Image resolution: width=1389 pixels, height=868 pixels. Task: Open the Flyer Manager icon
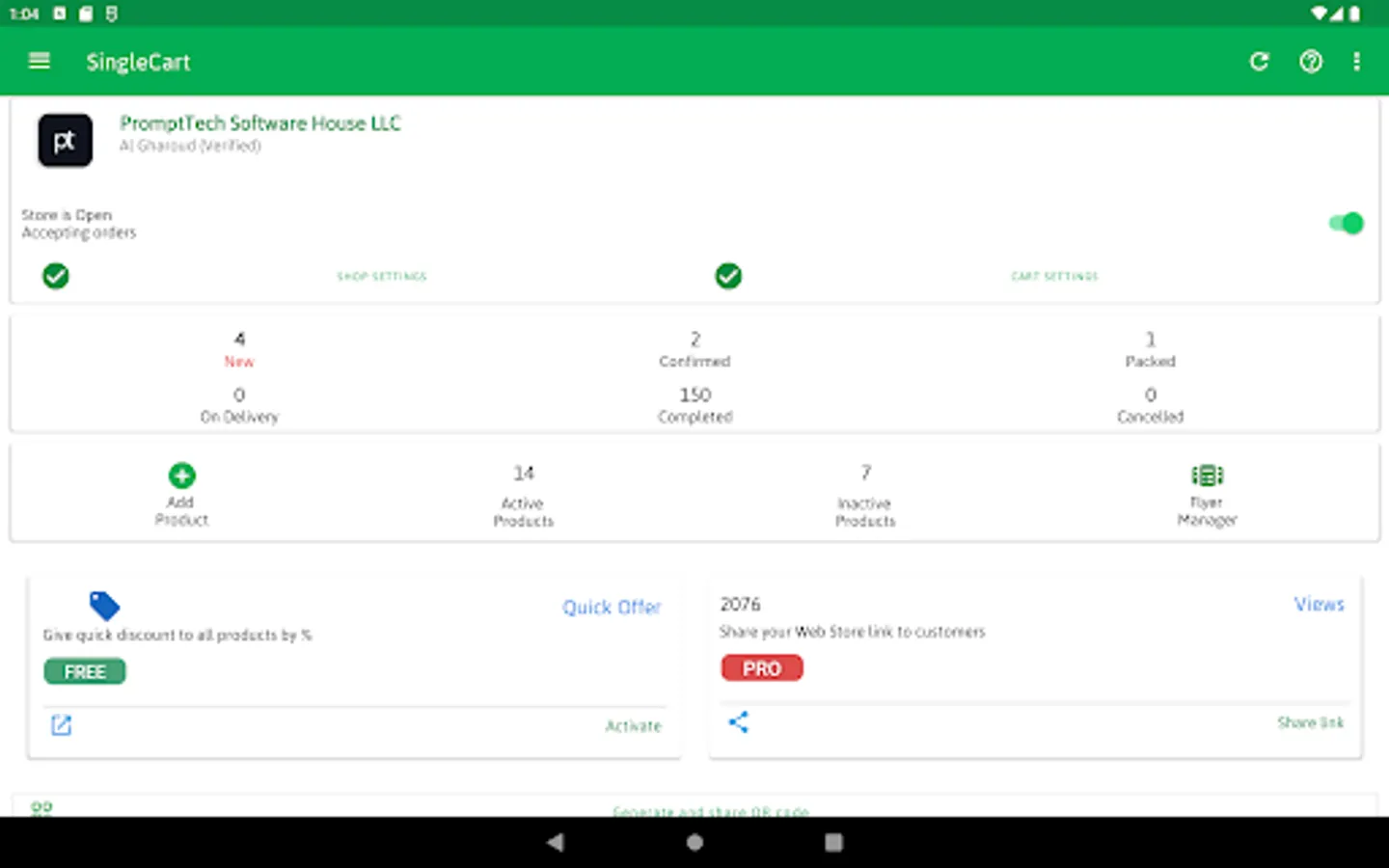1207,475
